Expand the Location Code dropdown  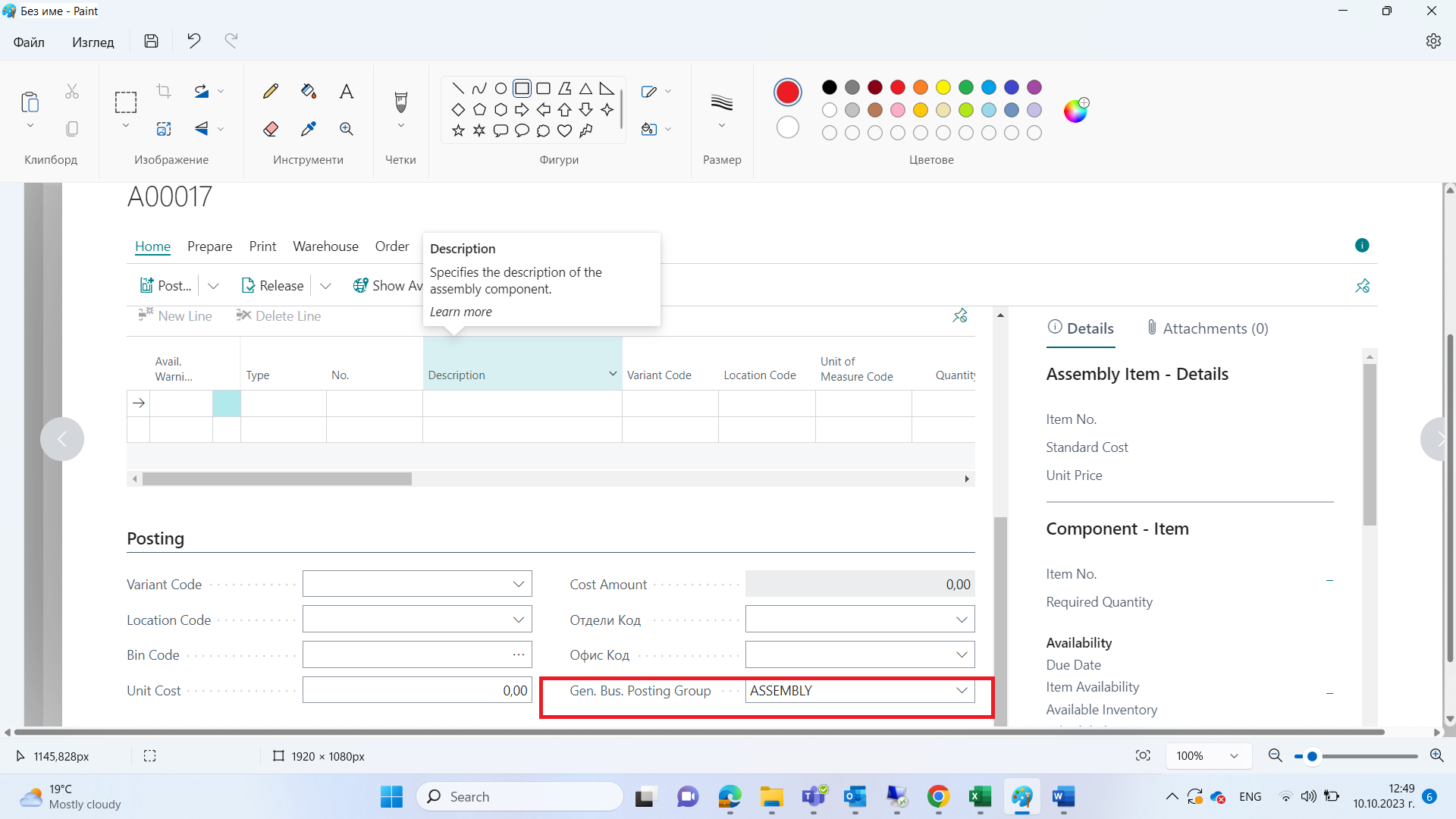click(x=518, y=619)
